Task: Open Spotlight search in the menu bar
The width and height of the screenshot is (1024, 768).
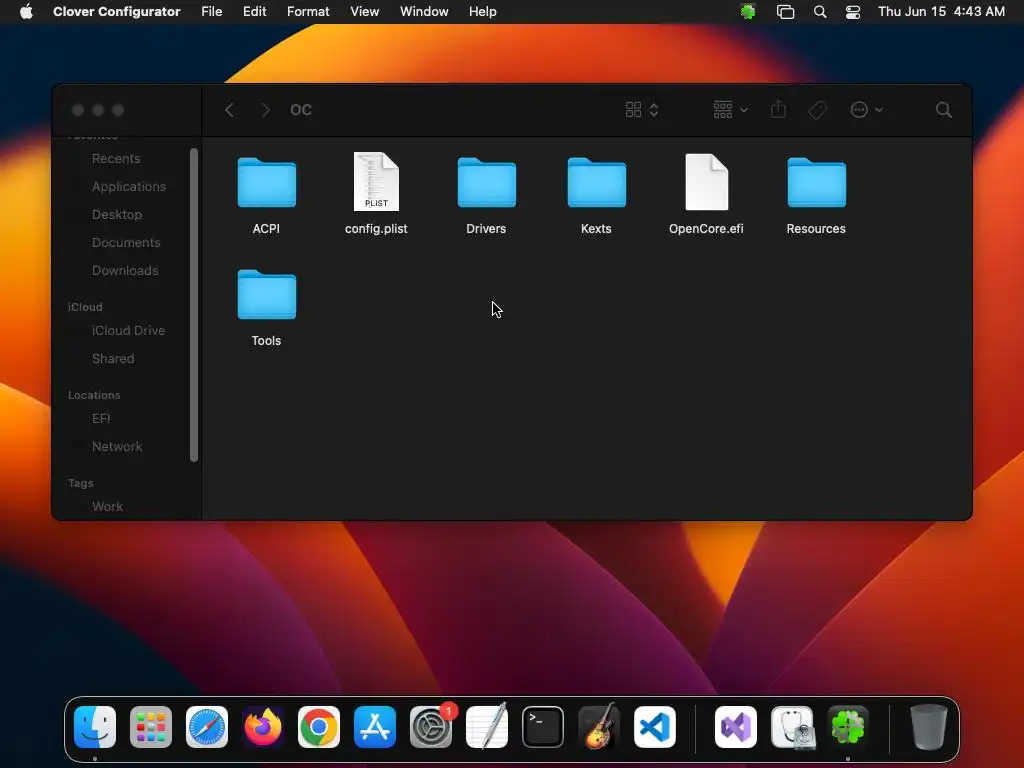Action: (820, 12)
